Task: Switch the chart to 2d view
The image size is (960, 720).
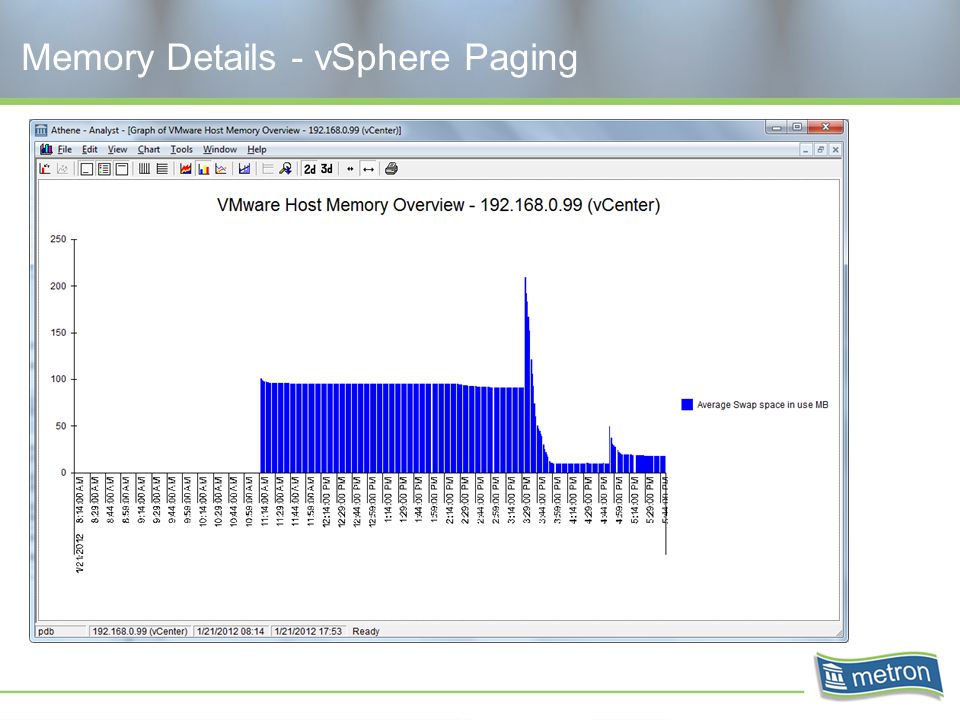Action: point(310,169)
